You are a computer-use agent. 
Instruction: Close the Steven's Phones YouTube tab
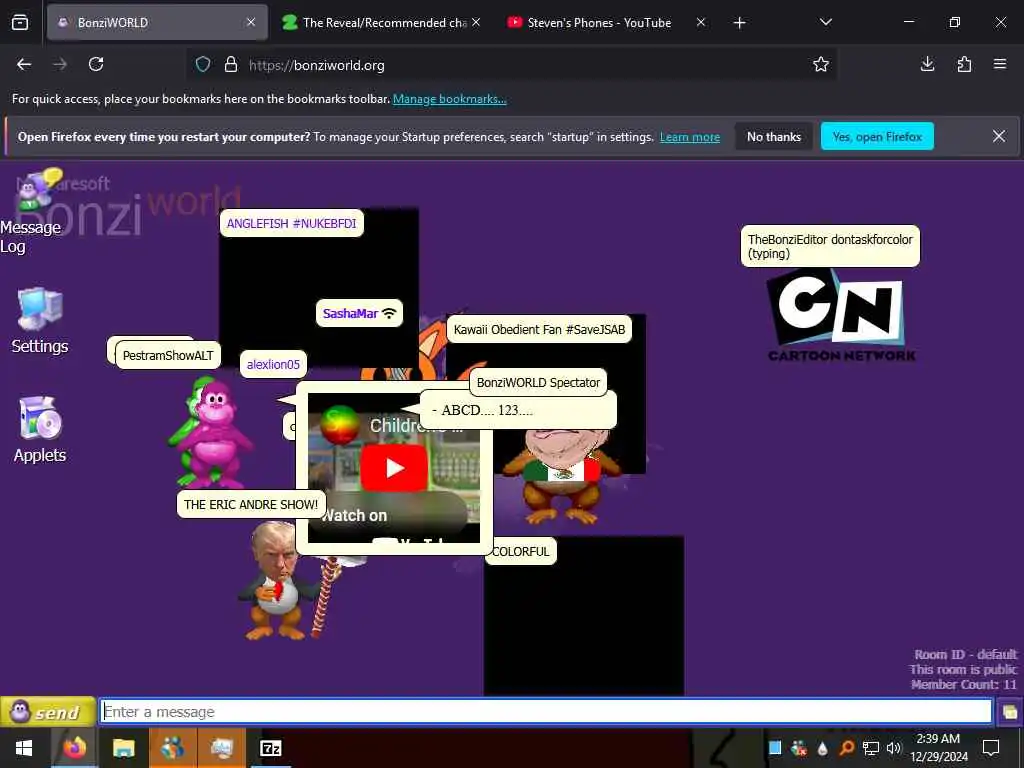[x=701, y=22]
